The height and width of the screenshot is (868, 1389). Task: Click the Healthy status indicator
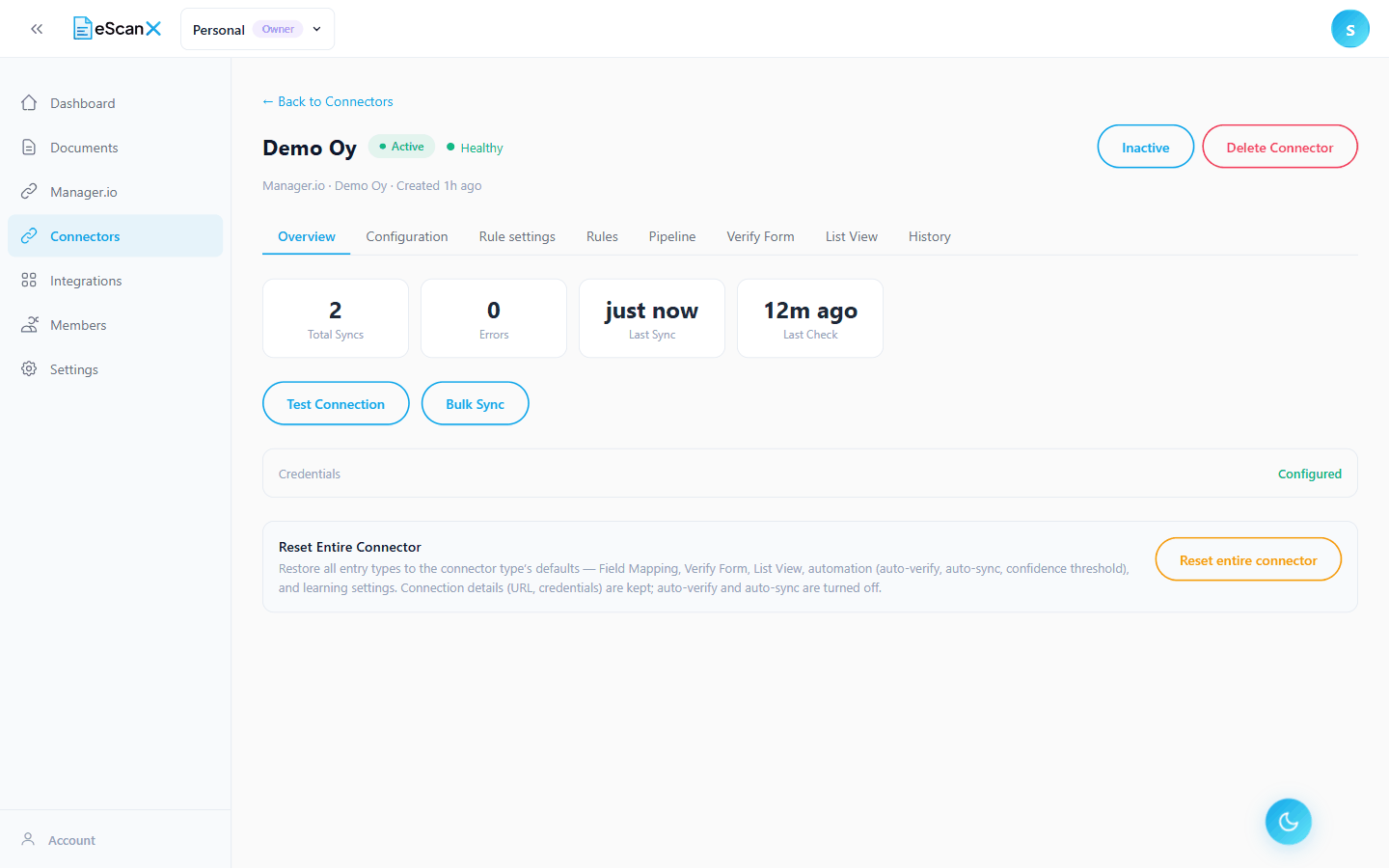coord(475,148)
